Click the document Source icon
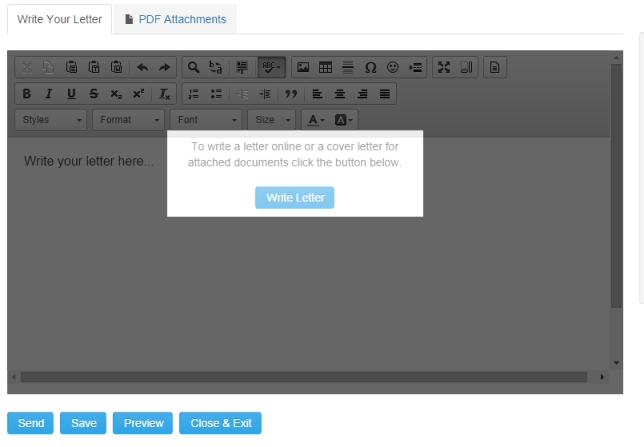 pyautogui.click(x=494, y=67)
